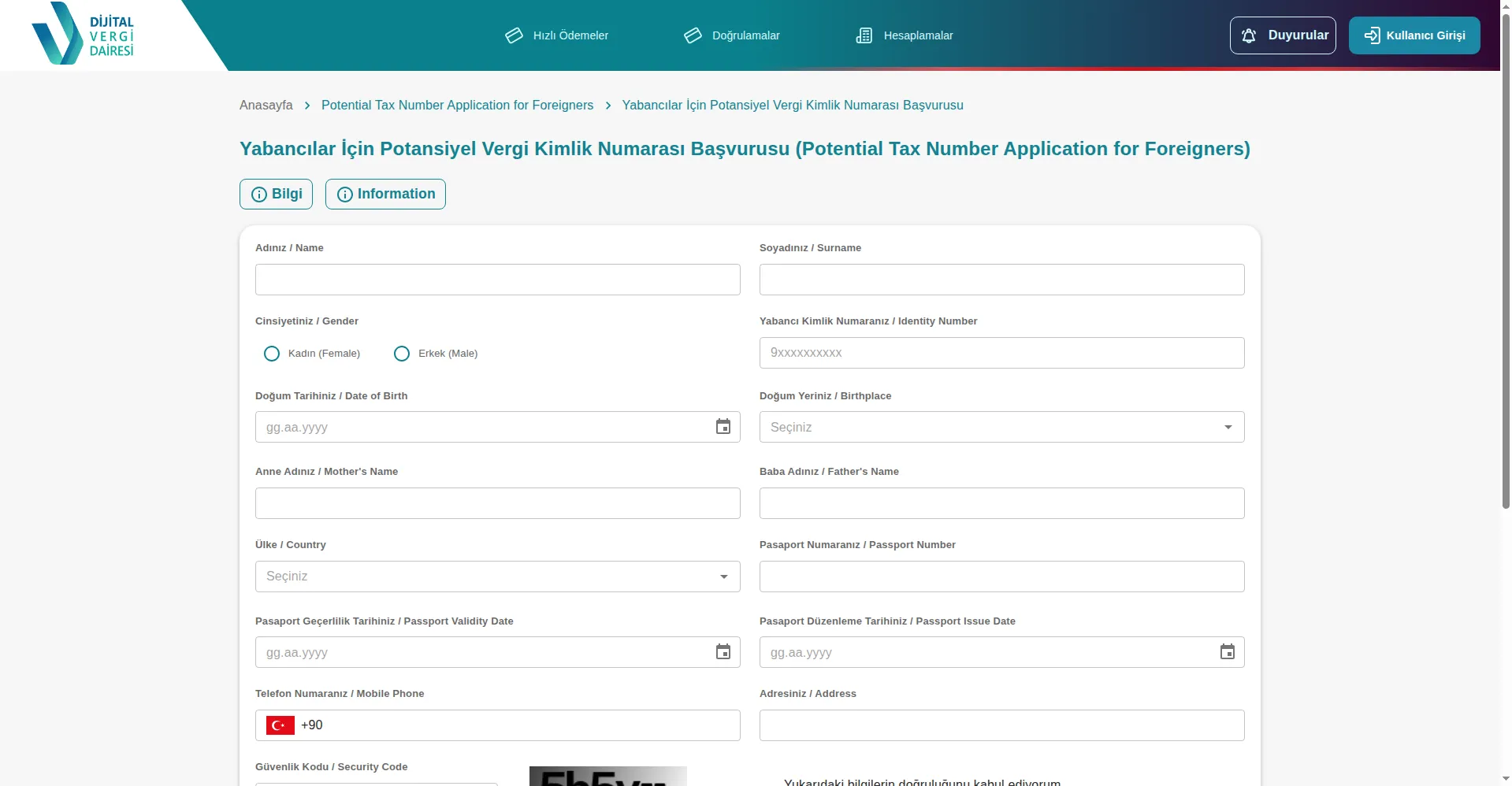Click the Doğrulamalar card icon

(693, 35)
